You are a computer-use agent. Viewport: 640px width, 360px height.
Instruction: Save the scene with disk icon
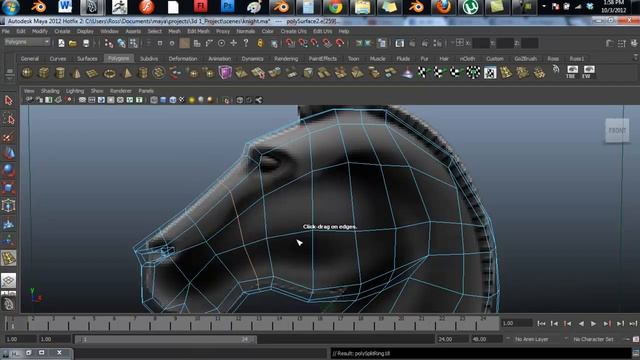pyautogui.click(x=86, y=43)
